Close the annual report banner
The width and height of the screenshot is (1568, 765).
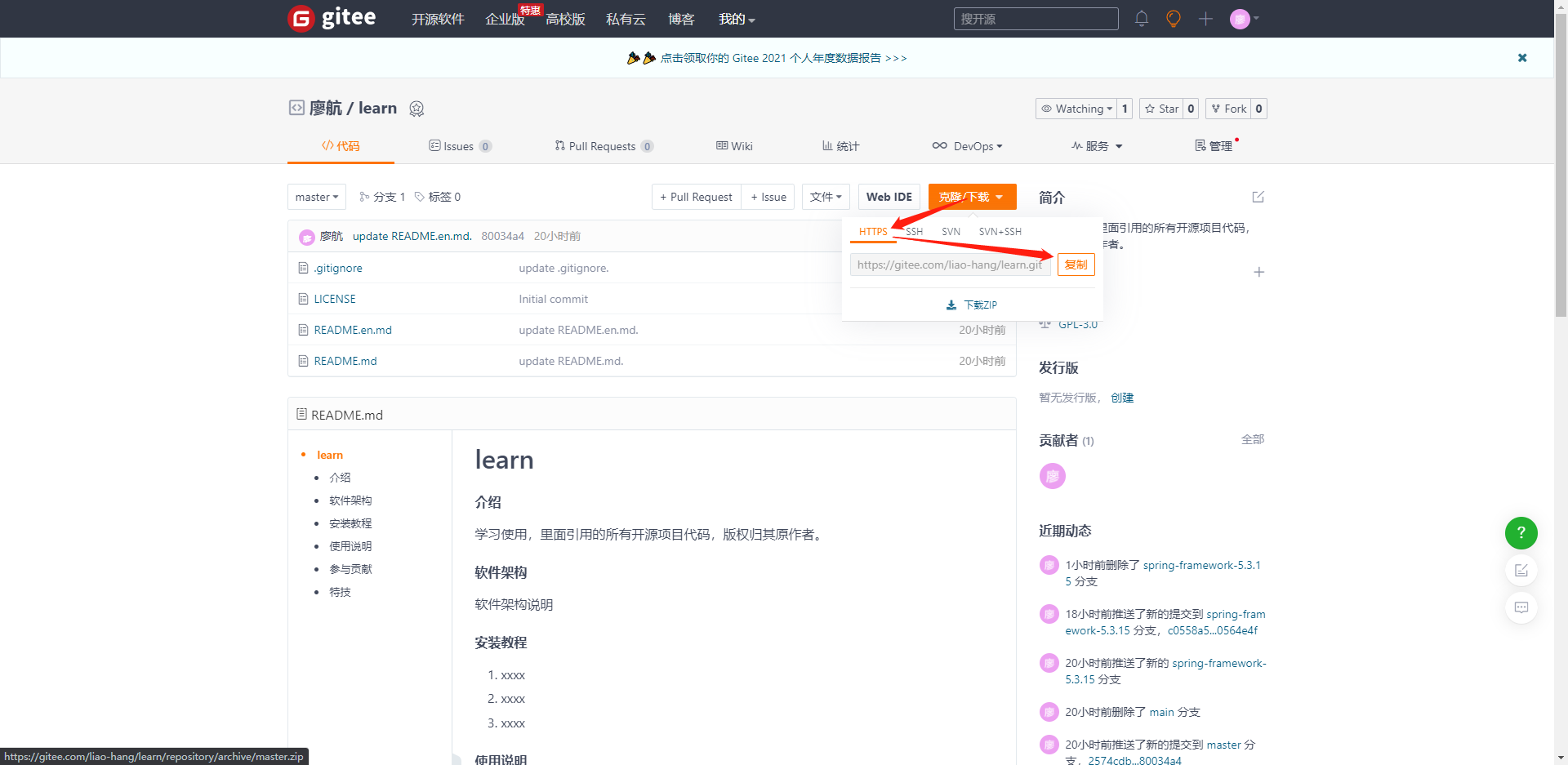coord(1522,58)
